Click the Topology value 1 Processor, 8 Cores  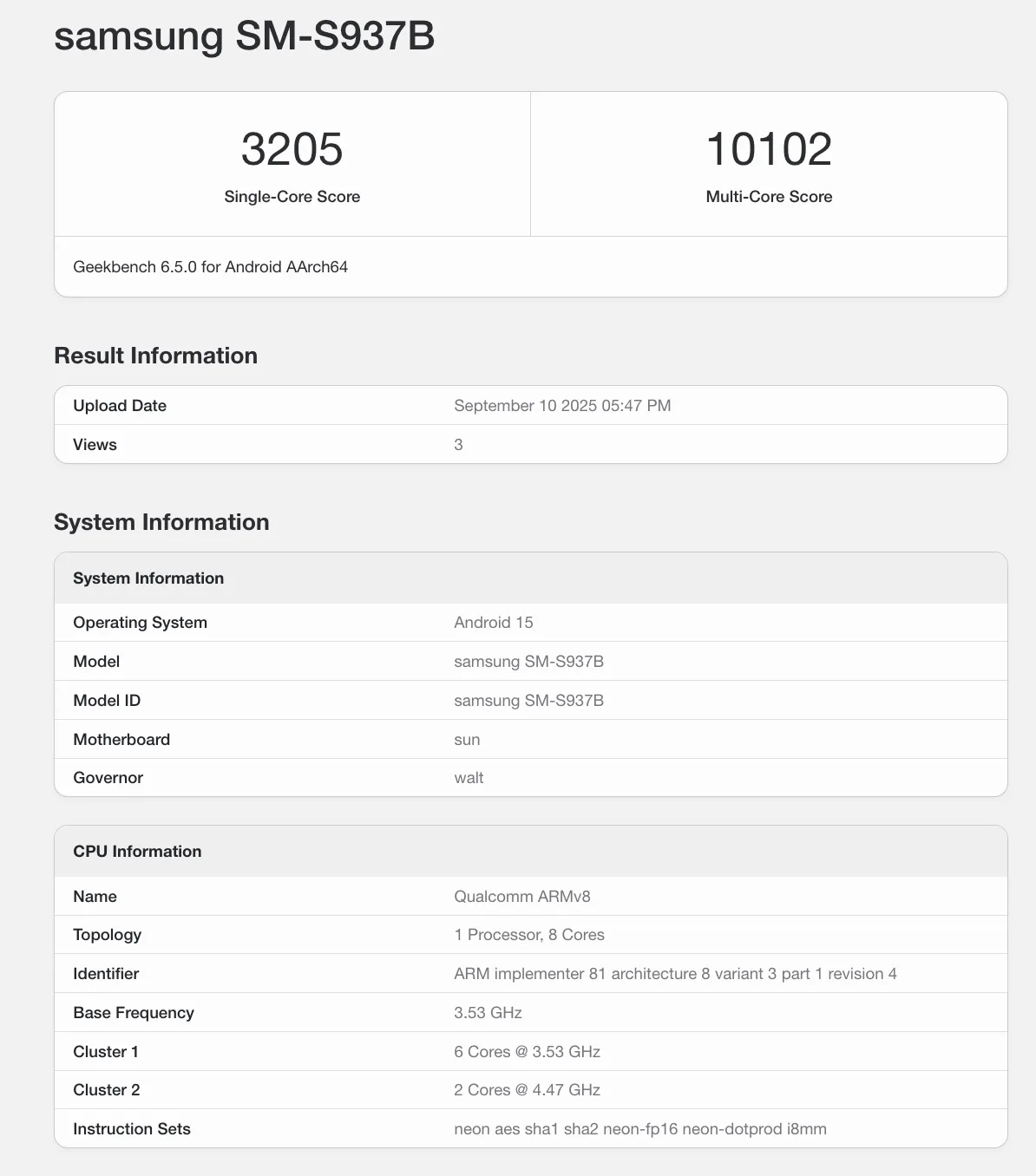tap(528, 935)
